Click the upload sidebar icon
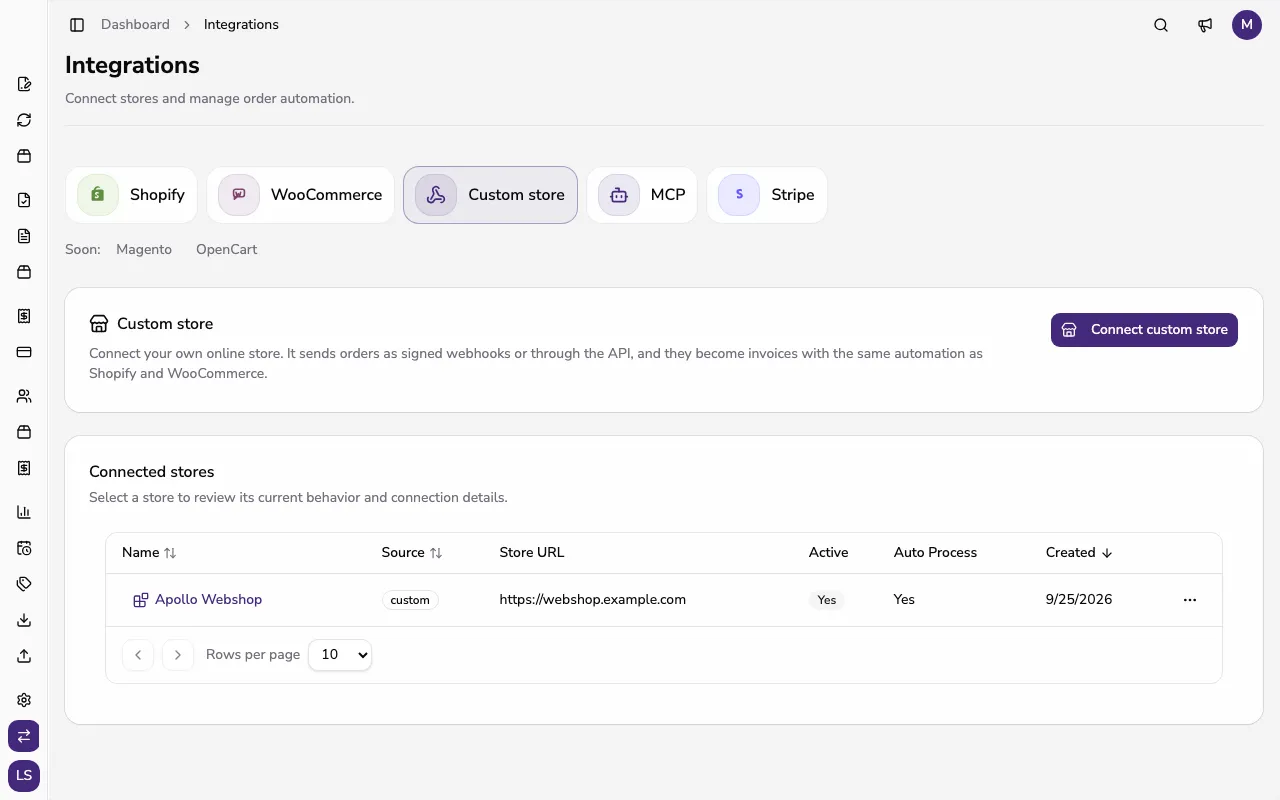The height and width of the screenshot is (800, 1280). point(24,656)
